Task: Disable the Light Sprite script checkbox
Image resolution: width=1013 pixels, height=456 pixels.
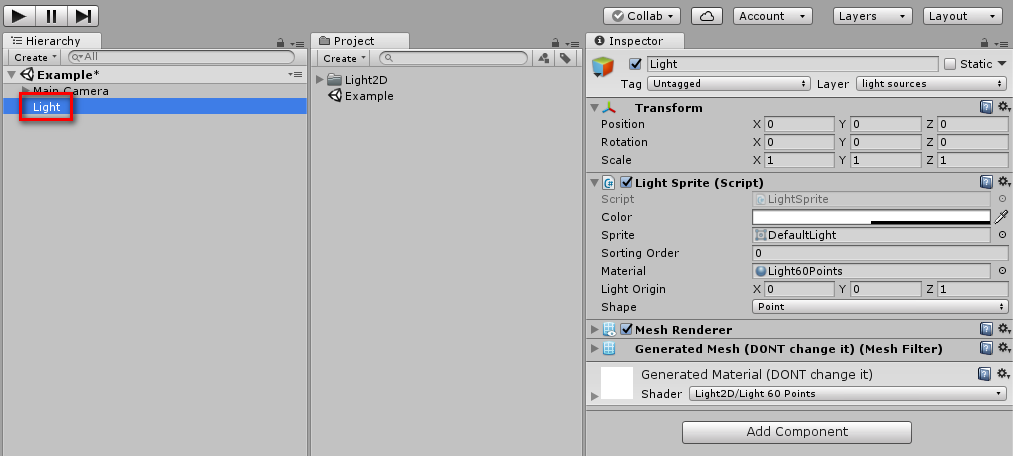Action: click(x=626, y=183)
